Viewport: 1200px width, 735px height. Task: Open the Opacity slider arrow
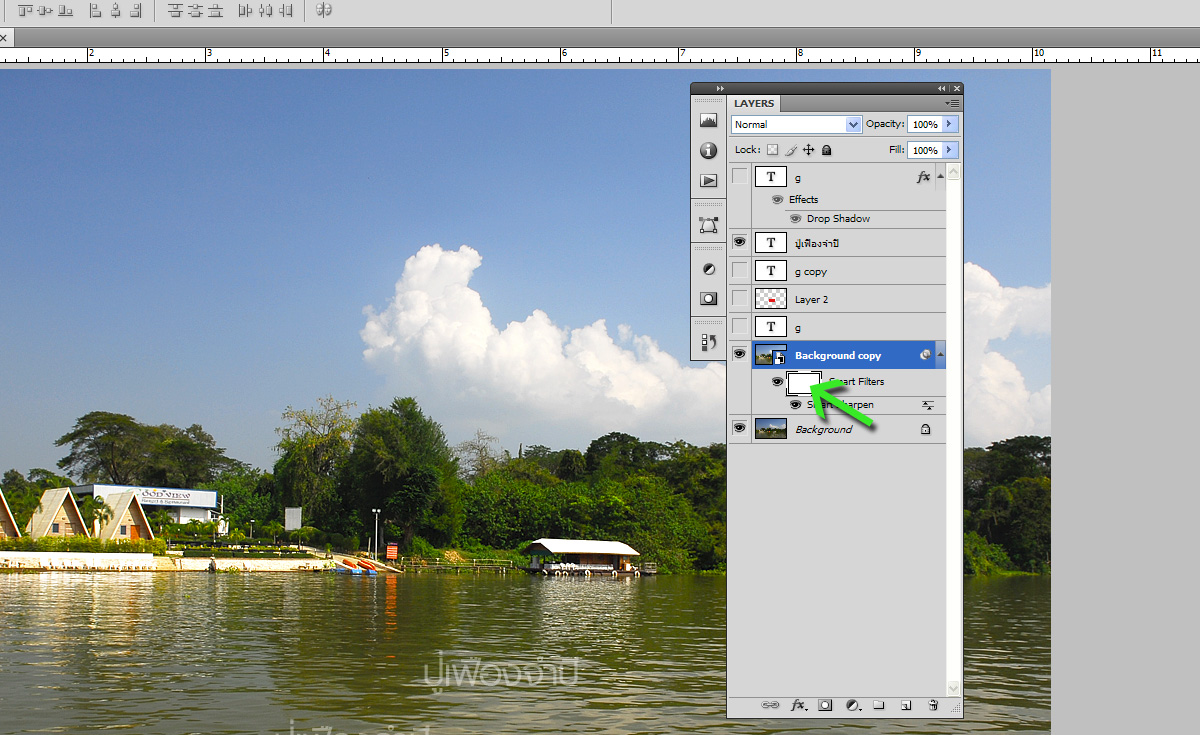point(949,125)
